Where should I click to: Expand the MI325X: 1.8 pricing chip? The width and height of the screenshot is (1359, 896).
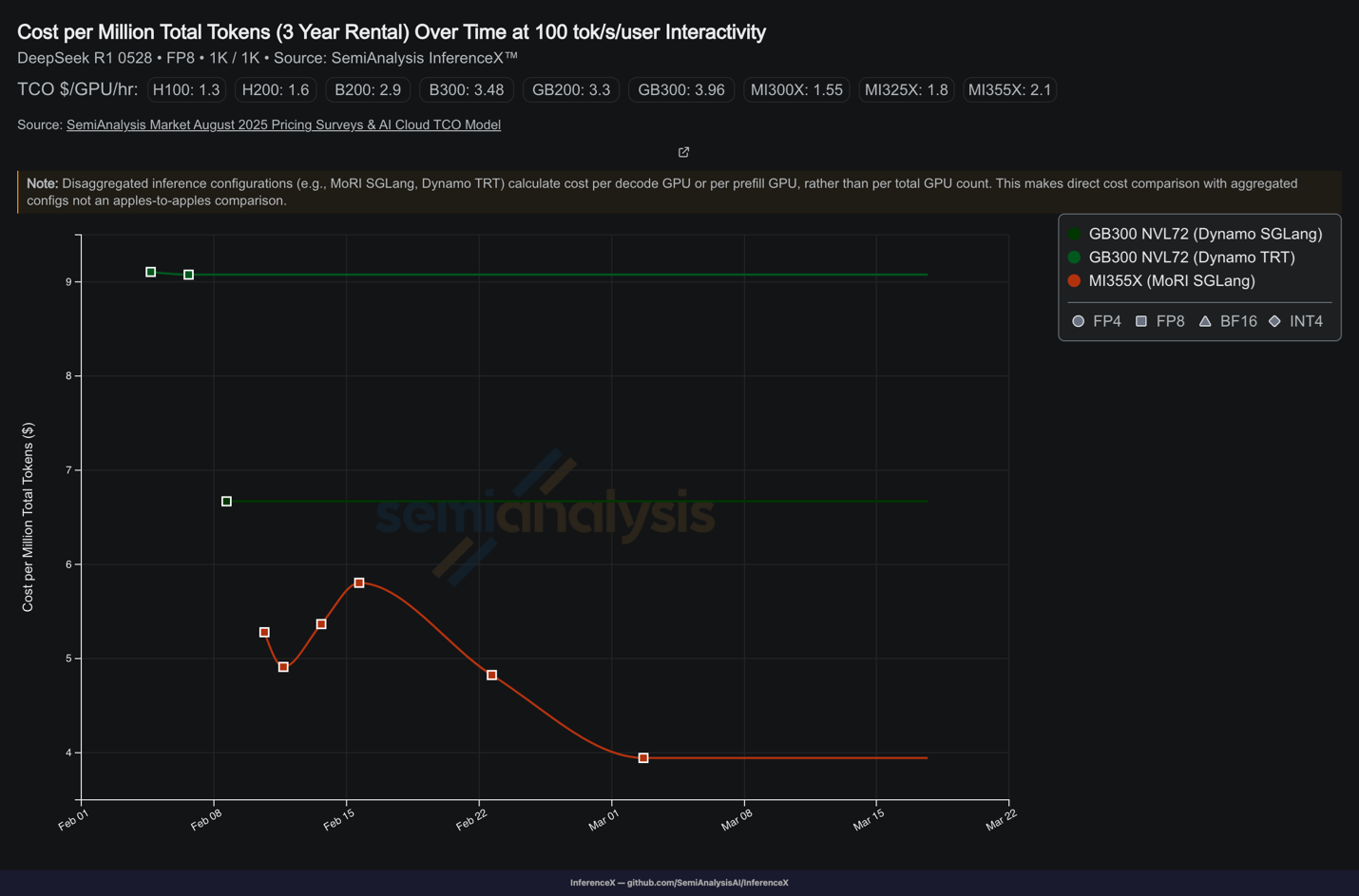[906, 89]
